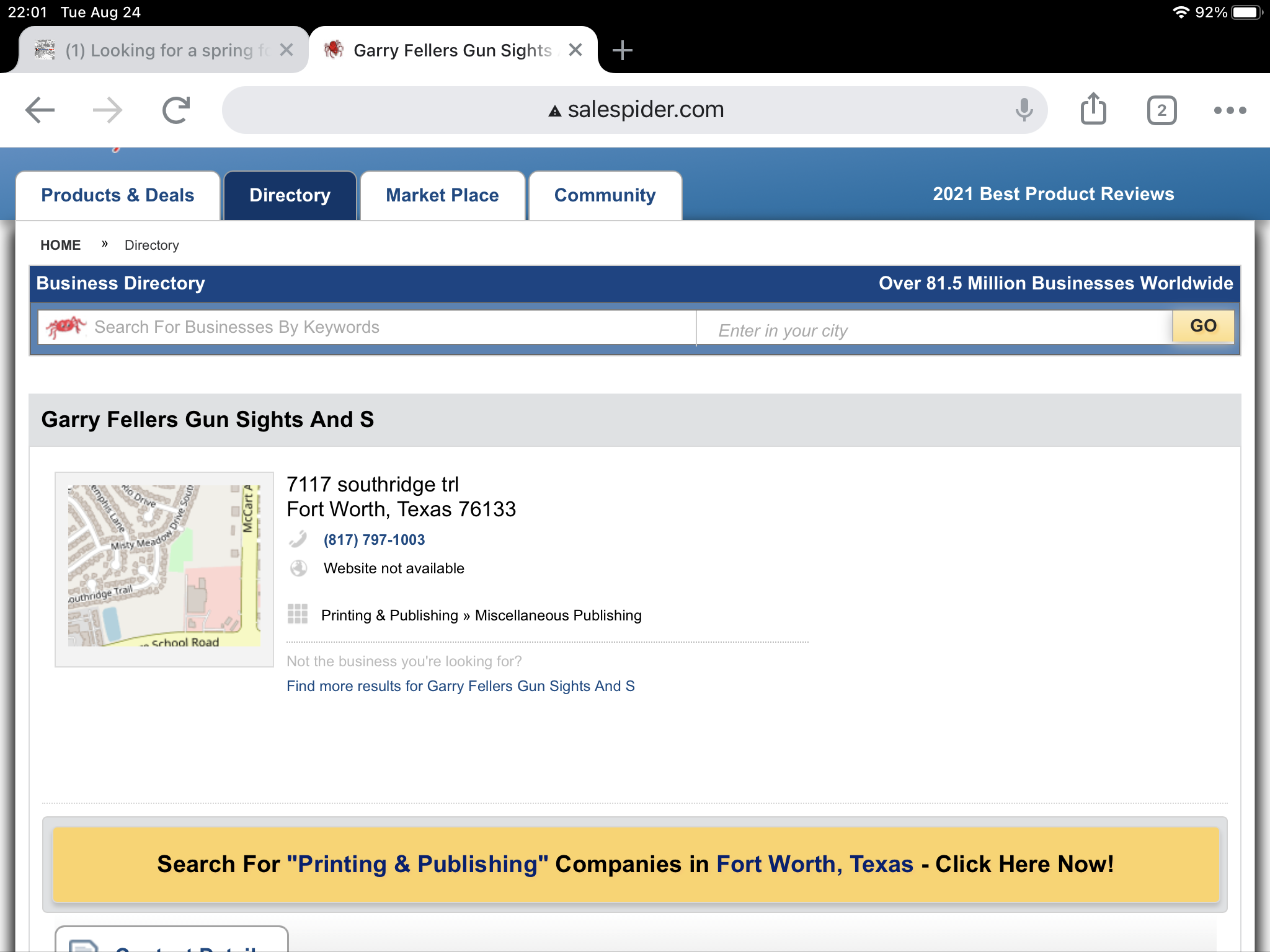
Task: Open the Community tab
Action: click(605, 195)
